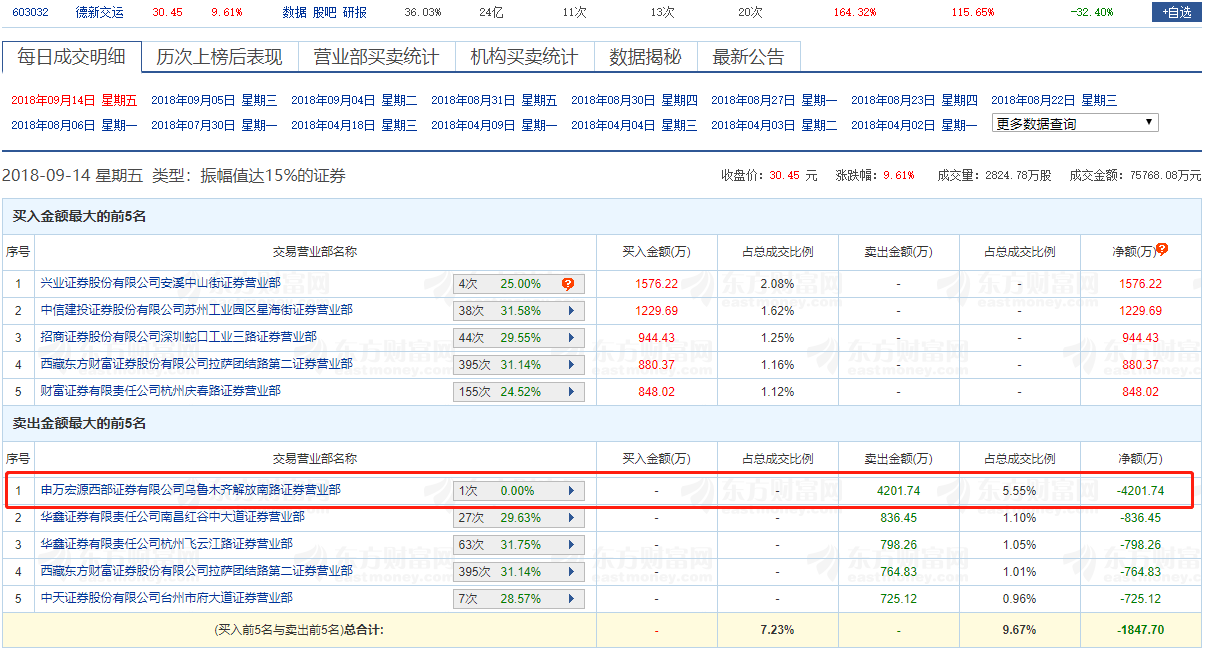Open 德新交运 stock name link
This screenshot has width=1209, height=656.
[100, 12]
